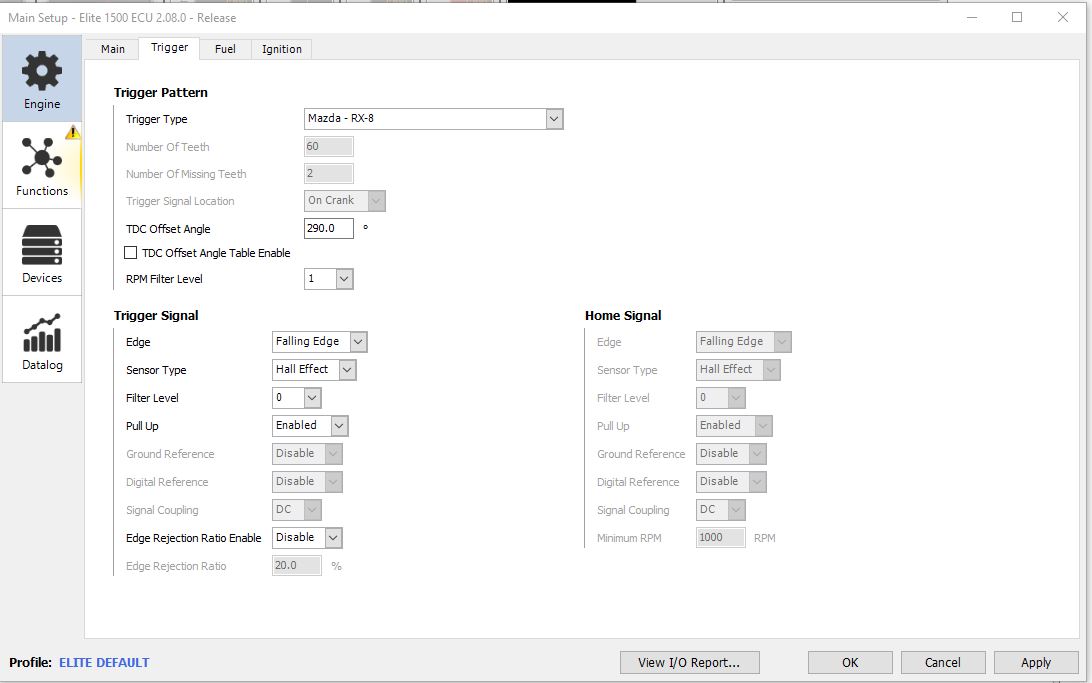
Task: Open Trigger Signal Edge dropdown
Action: [358, 342]
